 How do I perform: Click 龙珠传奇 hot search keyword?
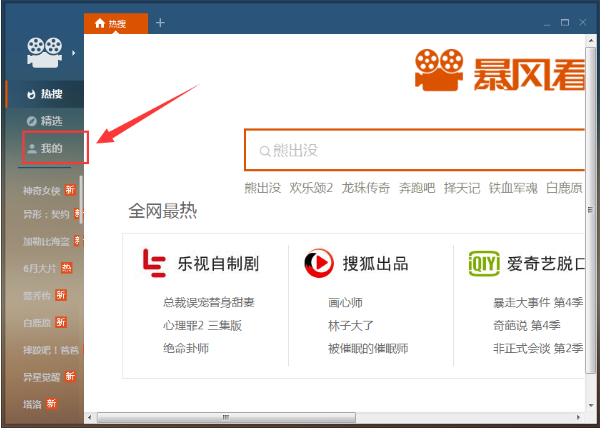click(x=365, y=188)
